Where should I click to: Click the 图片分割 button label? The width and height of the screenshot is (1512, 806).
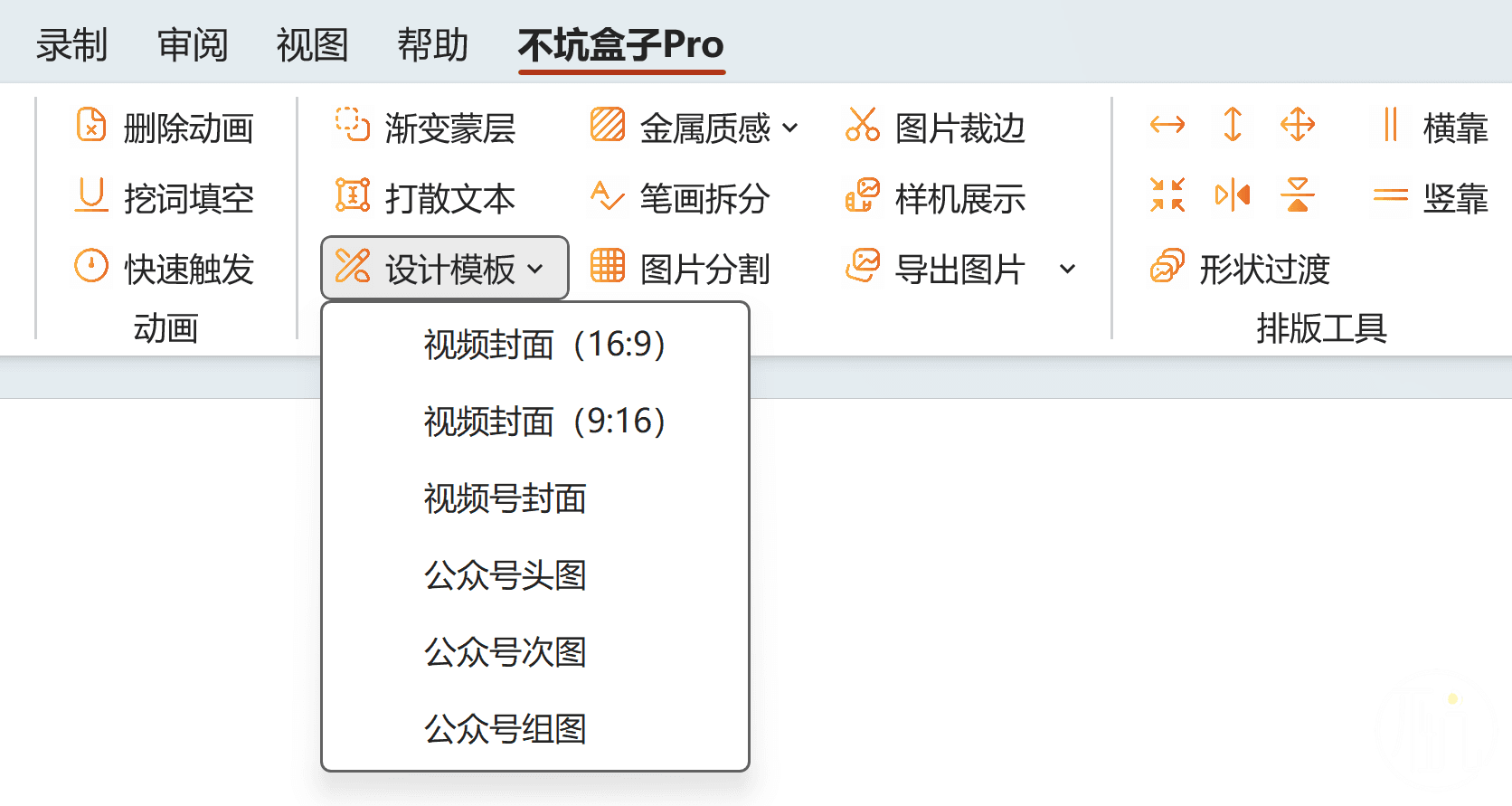pyautogui.click(x=705, y=269)
